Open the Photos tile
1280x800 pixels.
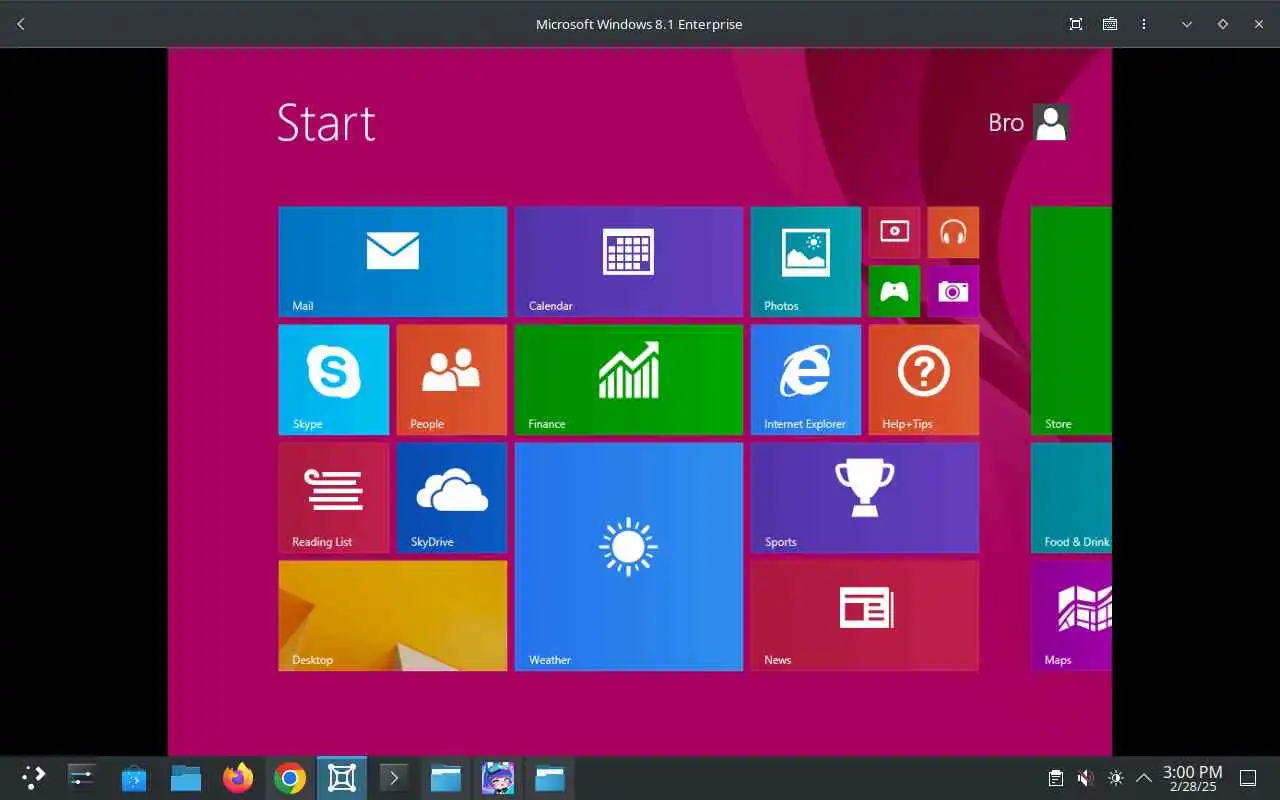tap(805, 262)
